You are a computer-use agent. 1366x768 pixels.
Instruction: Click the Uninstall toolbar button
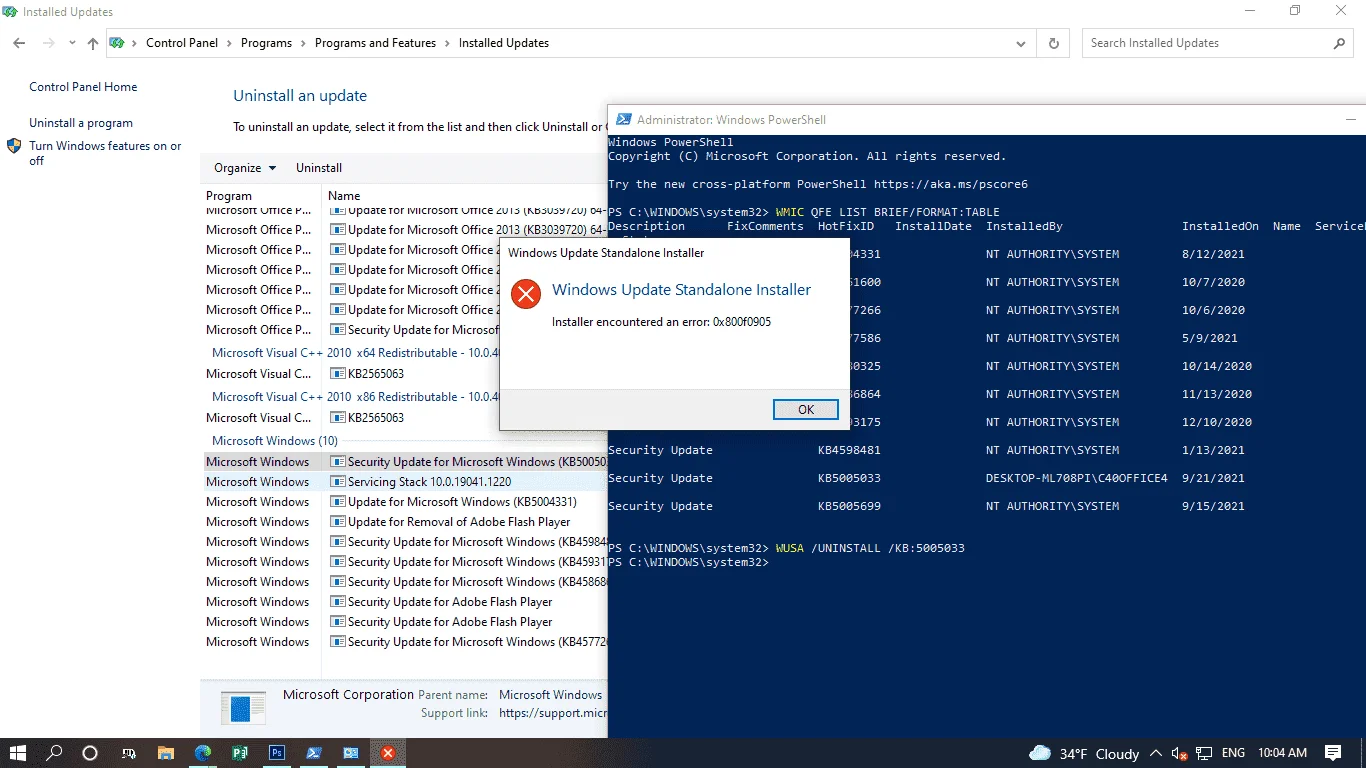click(319, 168)
